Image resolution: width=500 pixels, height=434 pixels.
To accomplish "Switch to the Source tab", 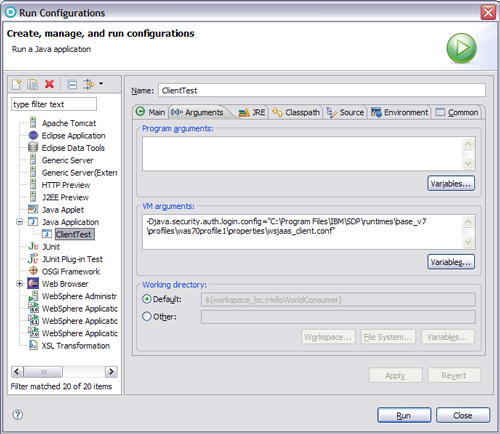I will [345, 112].
